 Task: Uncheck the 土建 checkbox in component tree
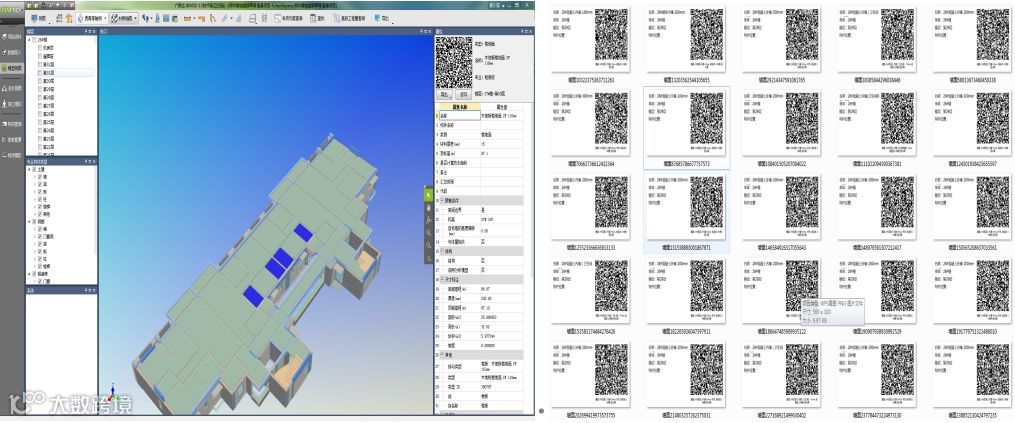click(34, 168)
